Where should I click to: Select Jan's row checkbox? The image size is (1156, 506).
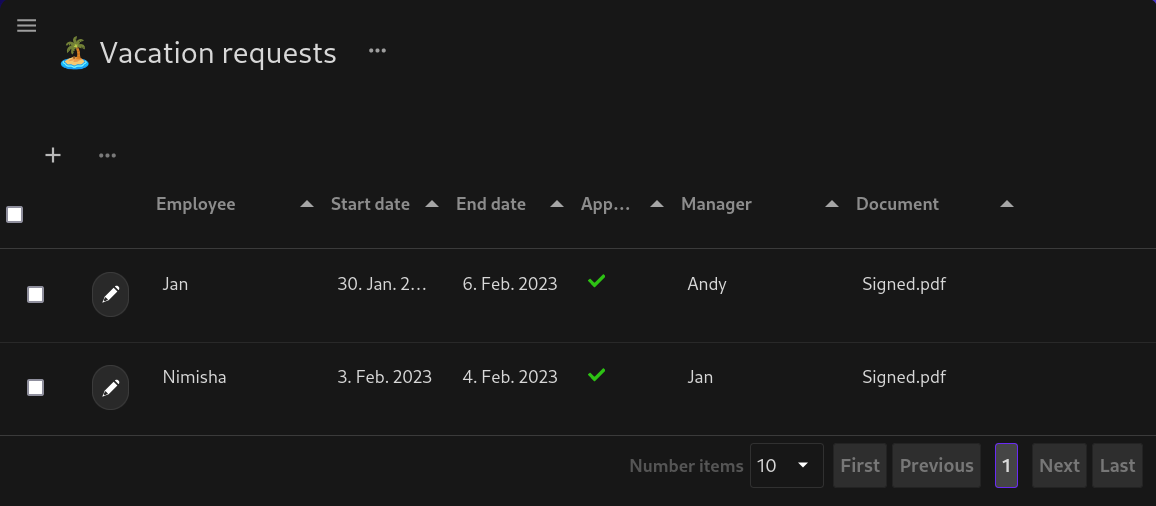pyautogui.click(x=35, y=294)
